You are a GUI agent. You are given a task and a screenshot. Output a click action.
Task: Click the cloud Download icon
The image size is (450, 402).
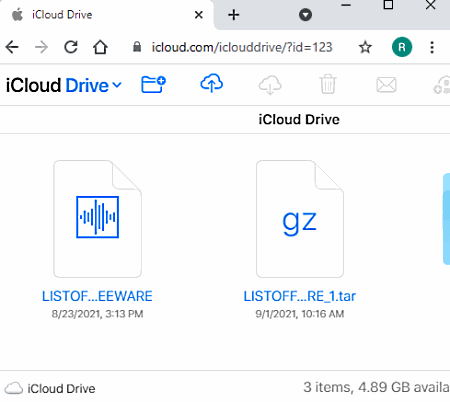click(270, 85)
